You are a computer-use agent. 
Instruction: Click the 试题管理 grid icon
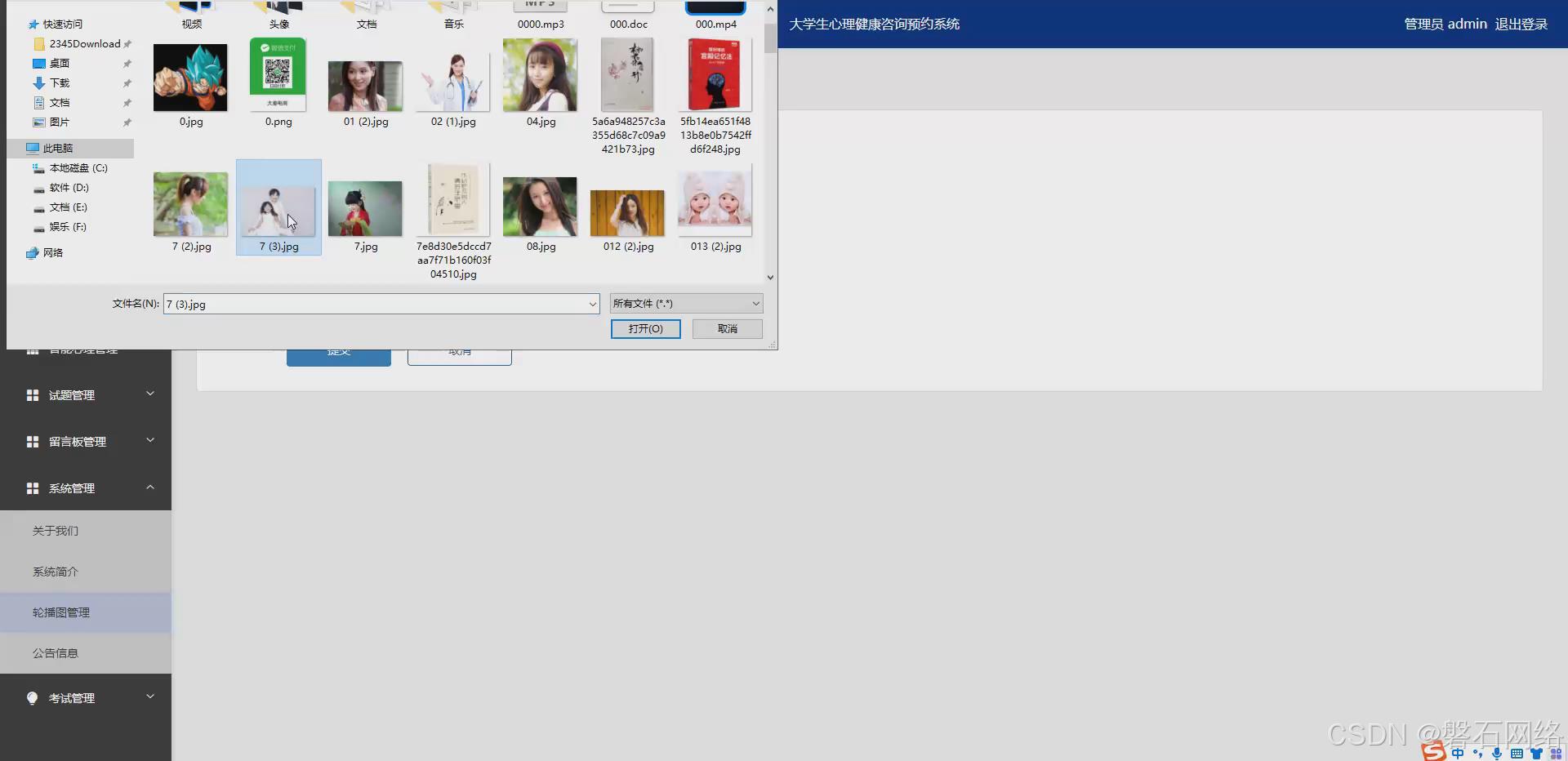pos(33,395)
